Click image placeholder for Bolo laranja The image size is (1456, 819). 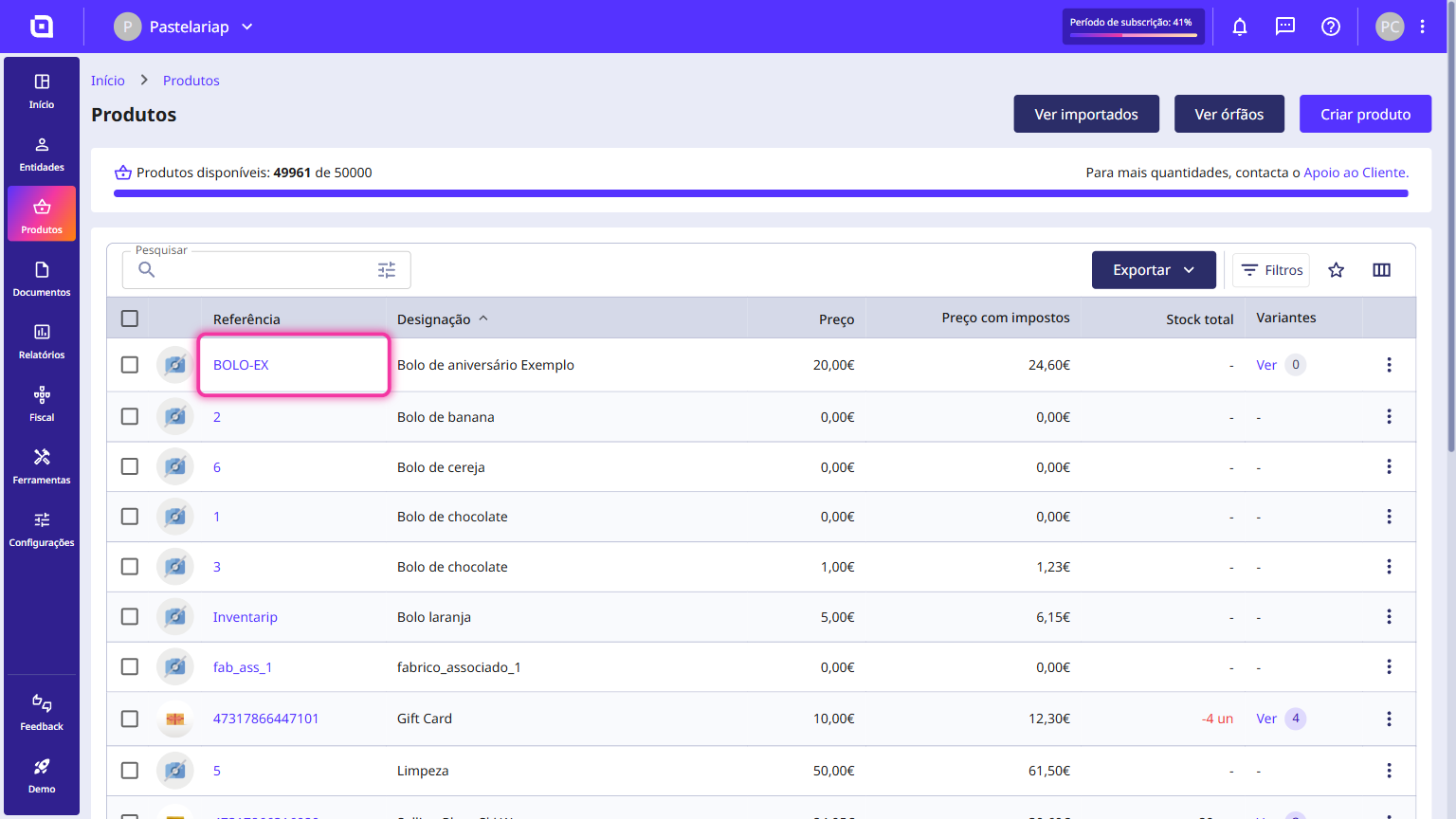tap(175, 617)
